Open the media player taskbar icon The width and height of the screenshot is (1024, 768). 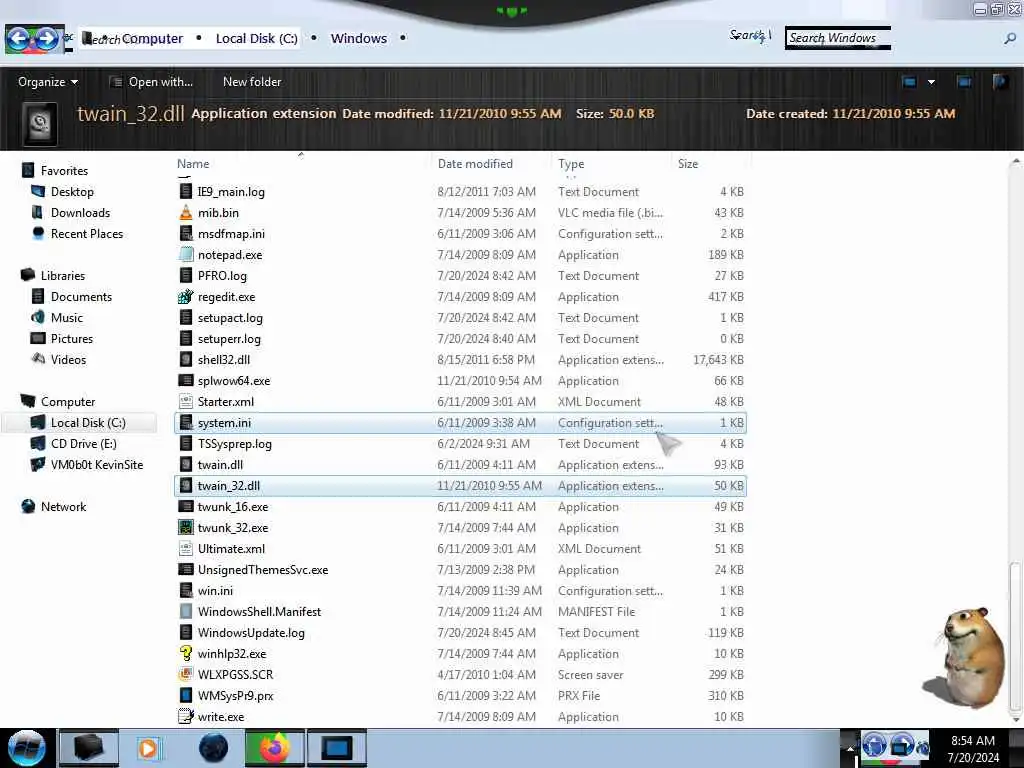click(x=148, y=748)
